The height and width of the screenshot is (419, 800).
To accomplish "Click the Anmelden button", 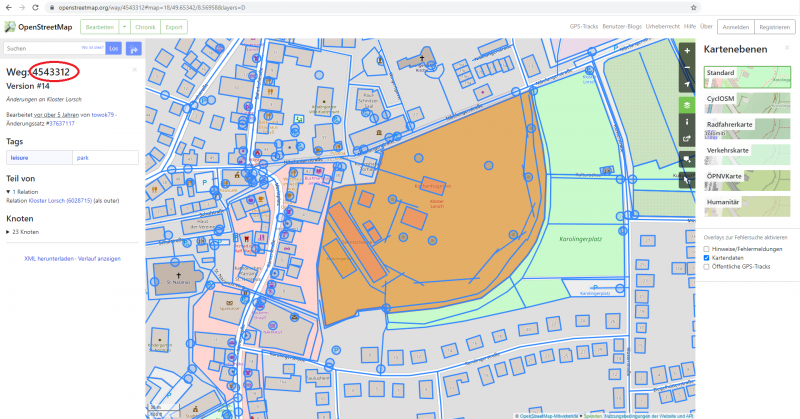I will point(734,26).
